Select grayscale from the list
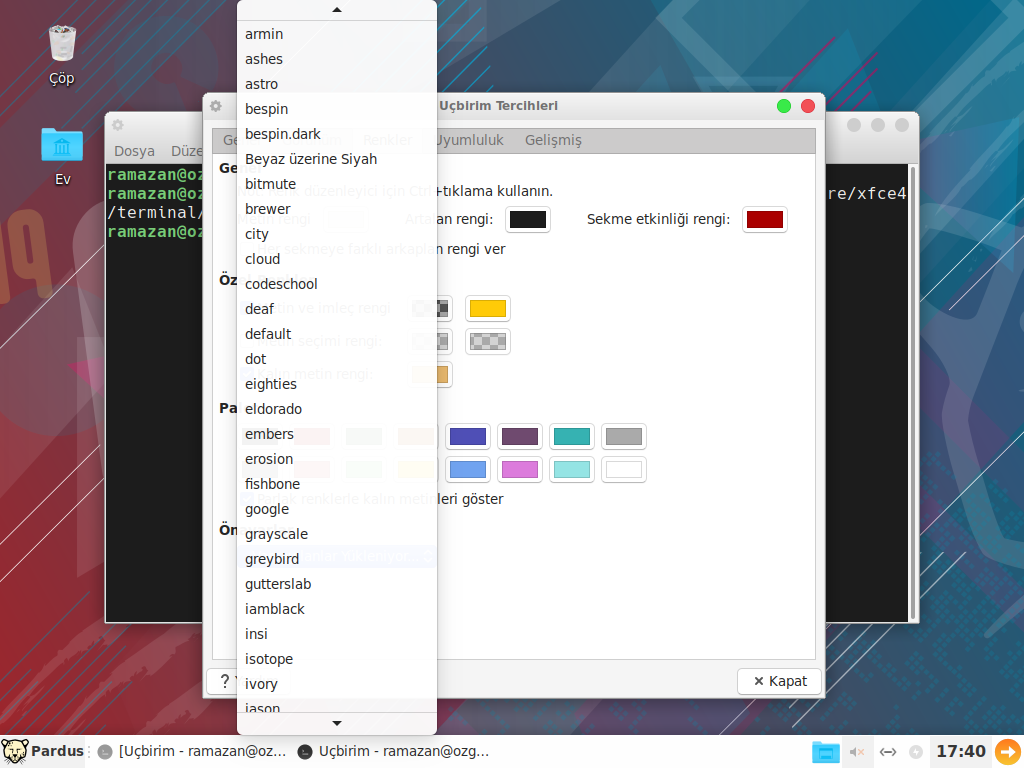The height and width of the screenshot is (768, 1024). pos(337,534)
